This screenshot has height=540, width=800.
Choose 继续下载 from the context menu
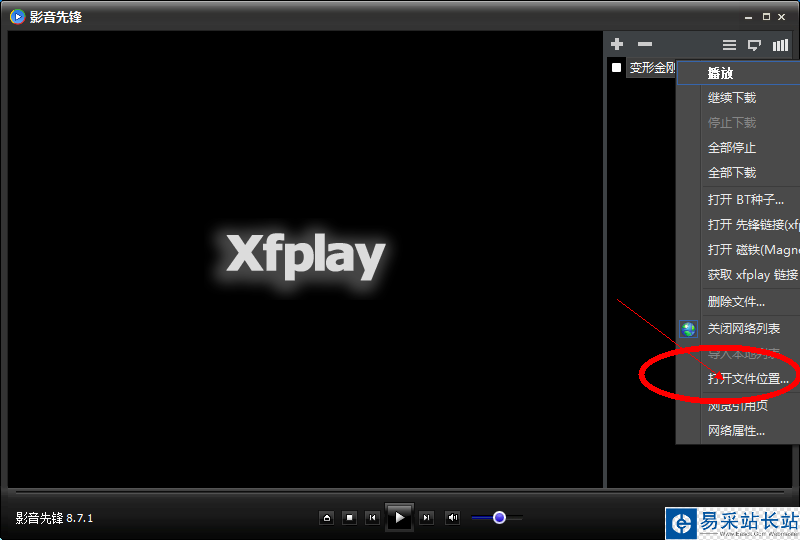coord(738,97)
